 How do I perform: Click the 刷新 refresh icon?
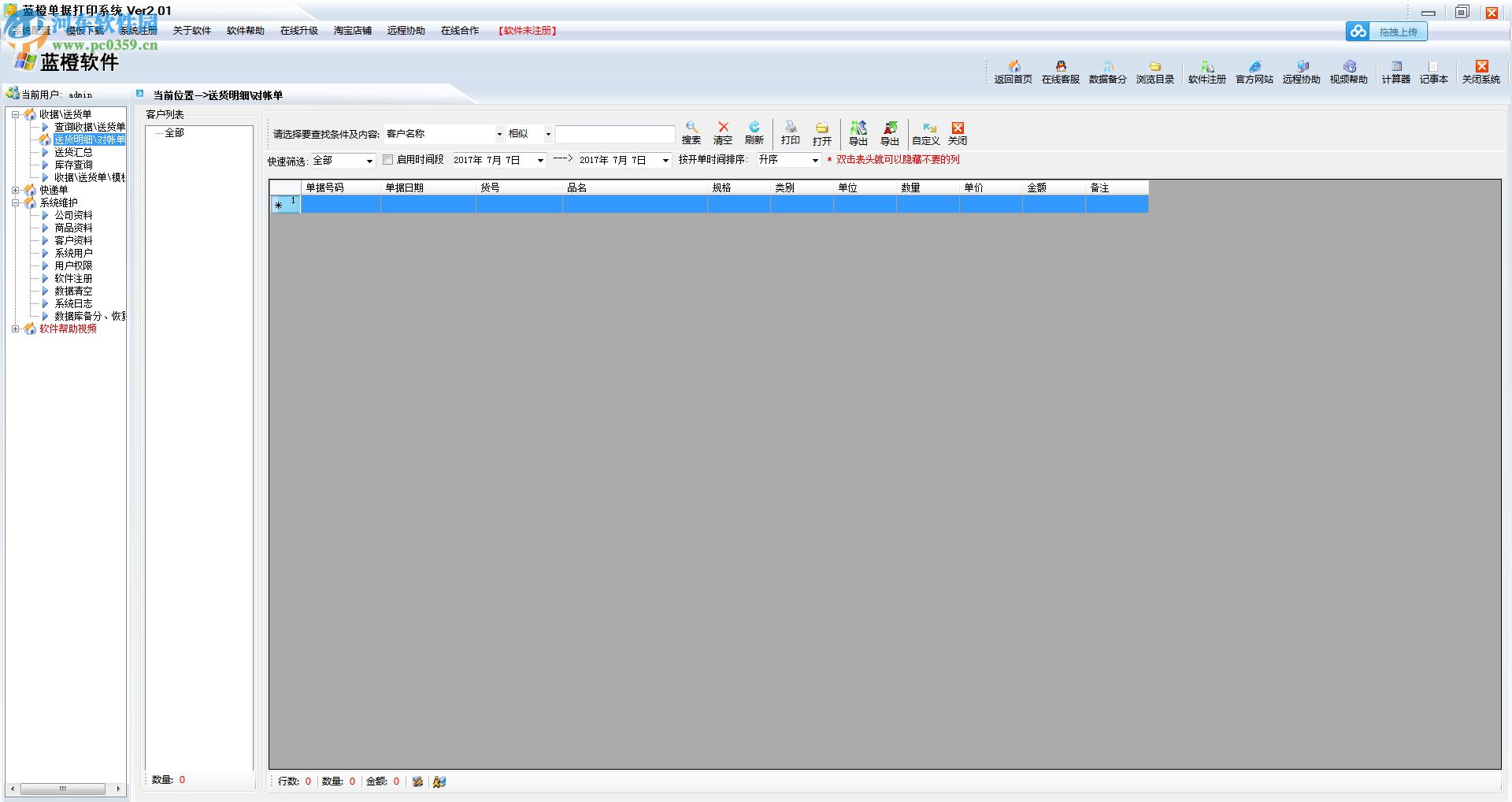754,133
